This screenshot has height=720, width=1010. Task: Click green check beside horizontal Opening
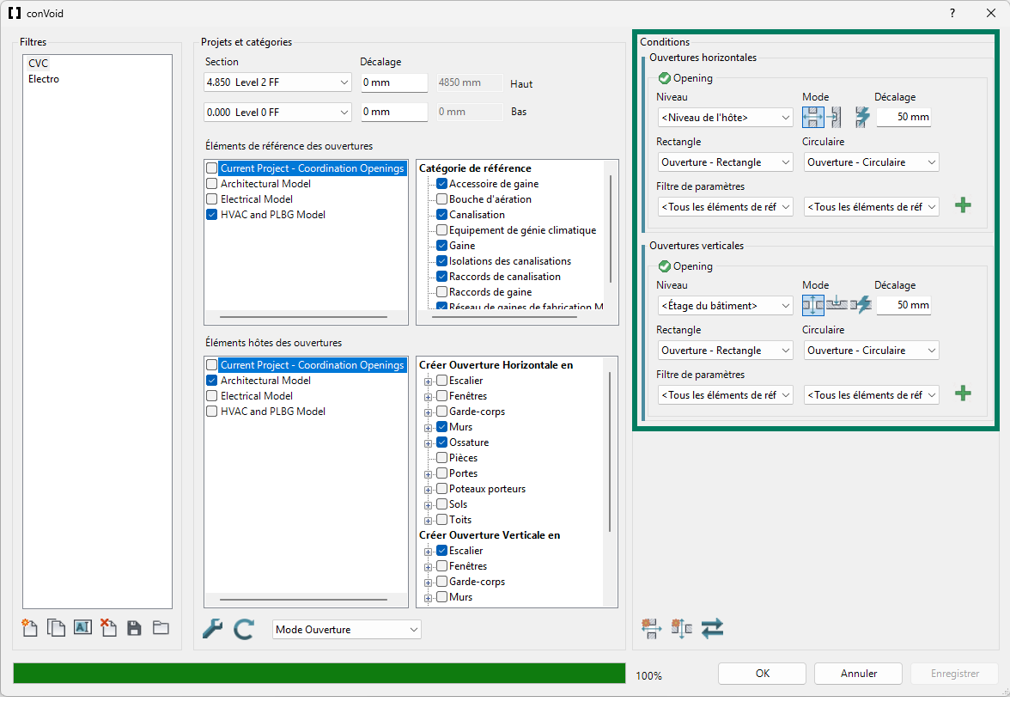664,78
